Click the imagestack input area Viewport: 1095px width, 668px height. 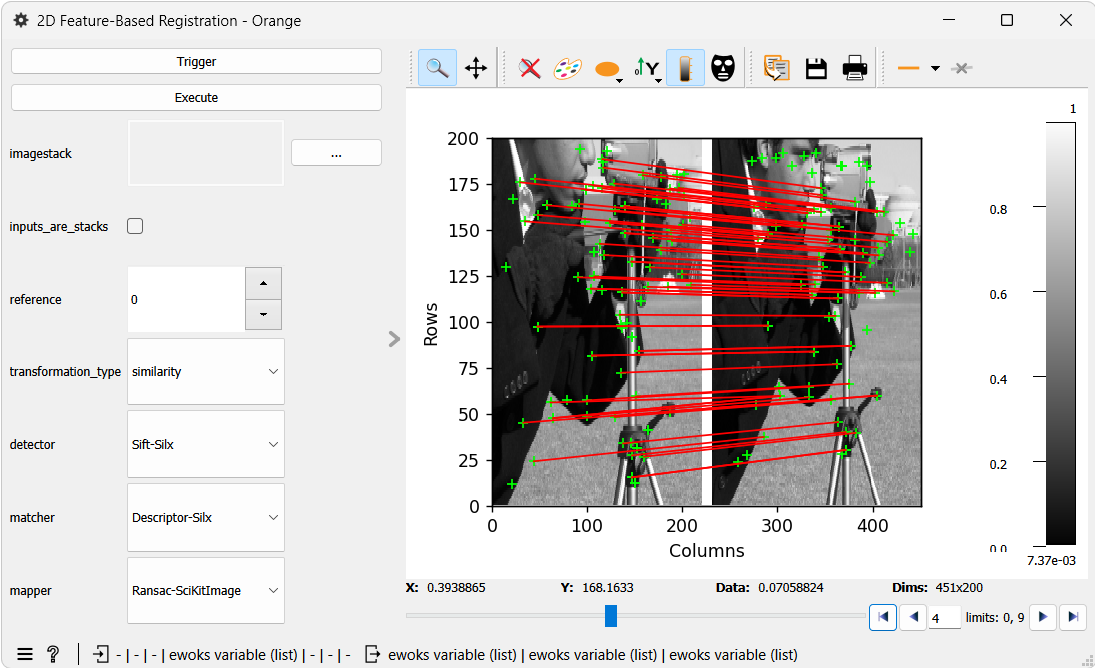206,153
